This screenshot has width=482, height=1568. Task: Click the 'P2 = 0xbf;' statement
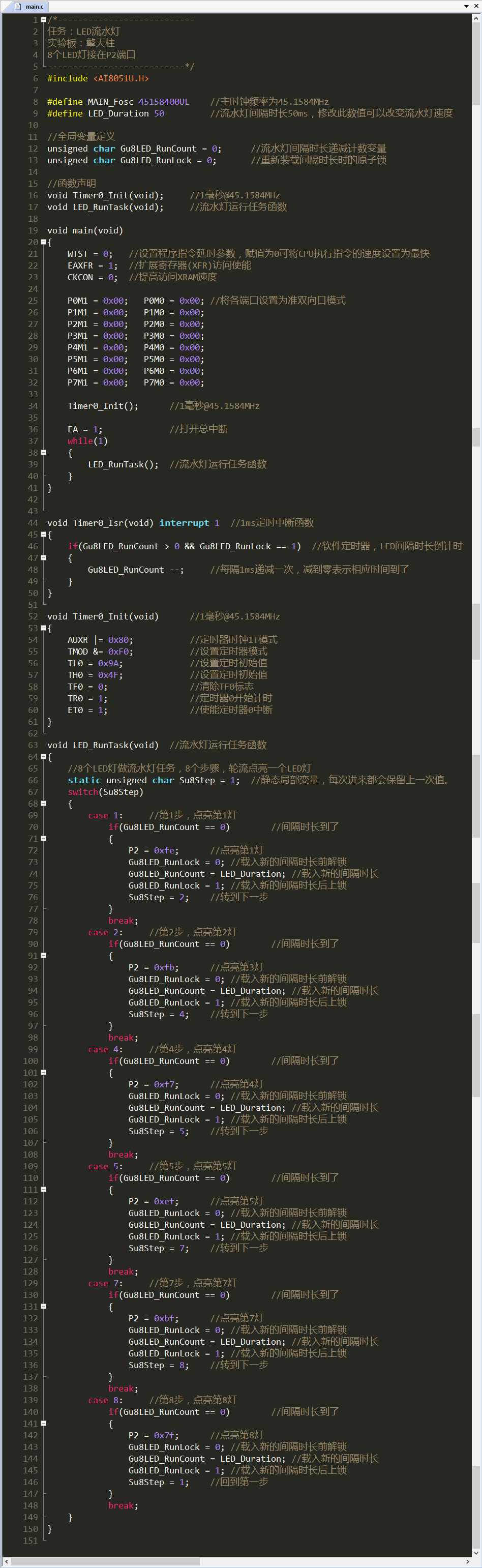tap(154, 1318)
